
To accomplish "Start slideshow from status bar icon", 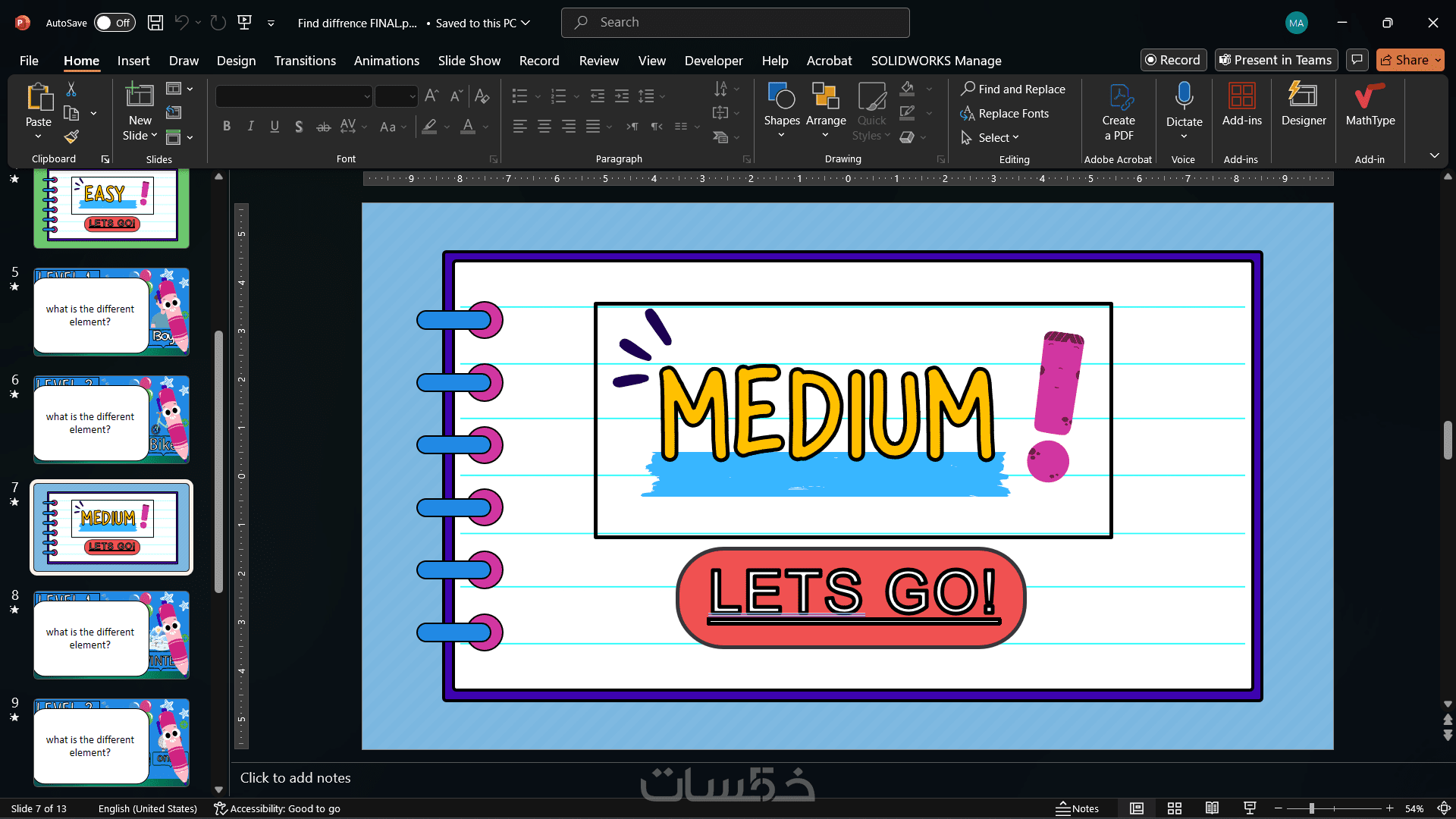I will coord(1250,808).
